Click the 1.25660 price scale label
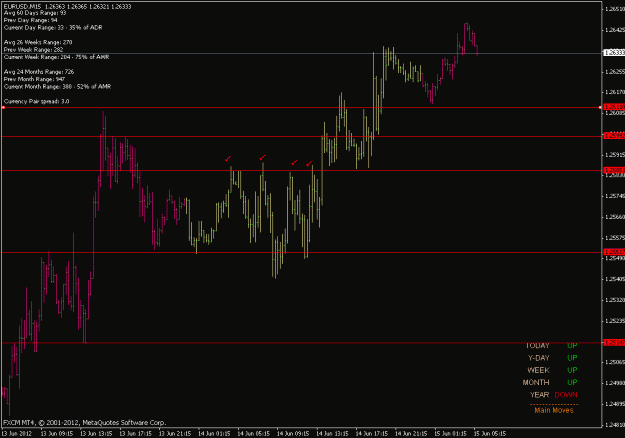The height and width of the screenshot is (438, 625). (615, 217)
